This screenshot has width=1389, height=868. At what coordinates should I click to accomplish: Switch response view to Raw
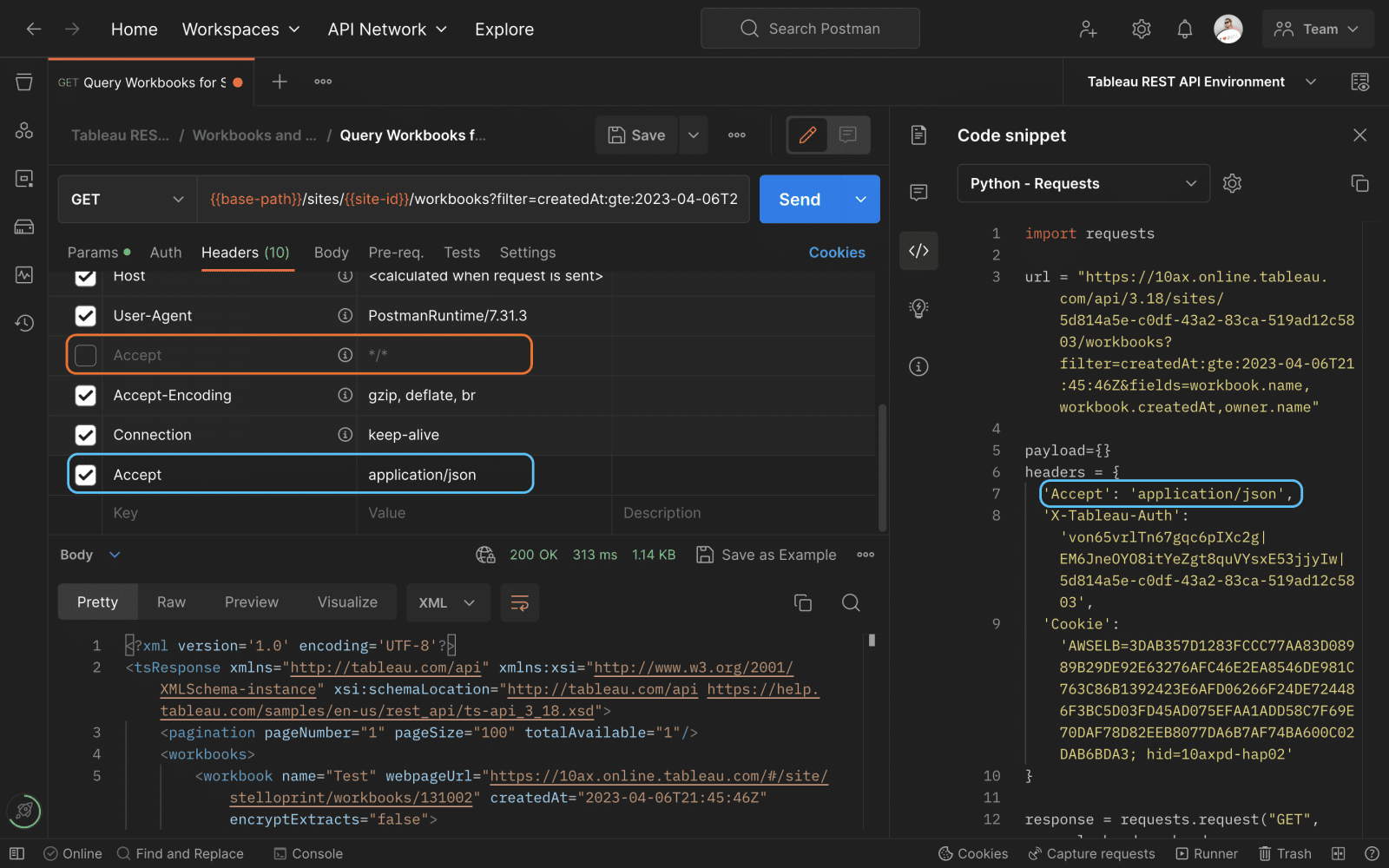click(171, 602)
